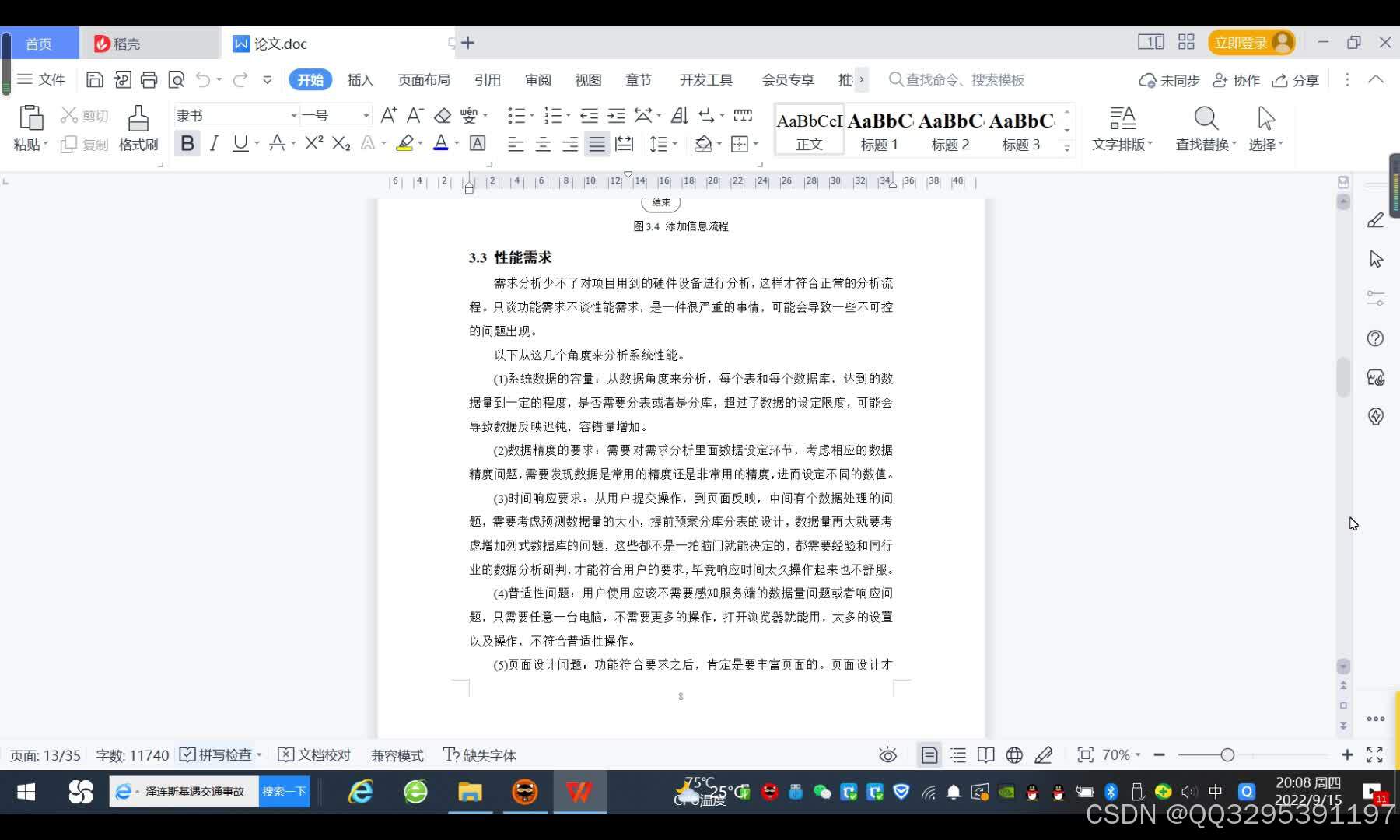This screenshot has width=1400, height=840.
Task: Open the View (视图) tab
Action: (x=588, y=80)
